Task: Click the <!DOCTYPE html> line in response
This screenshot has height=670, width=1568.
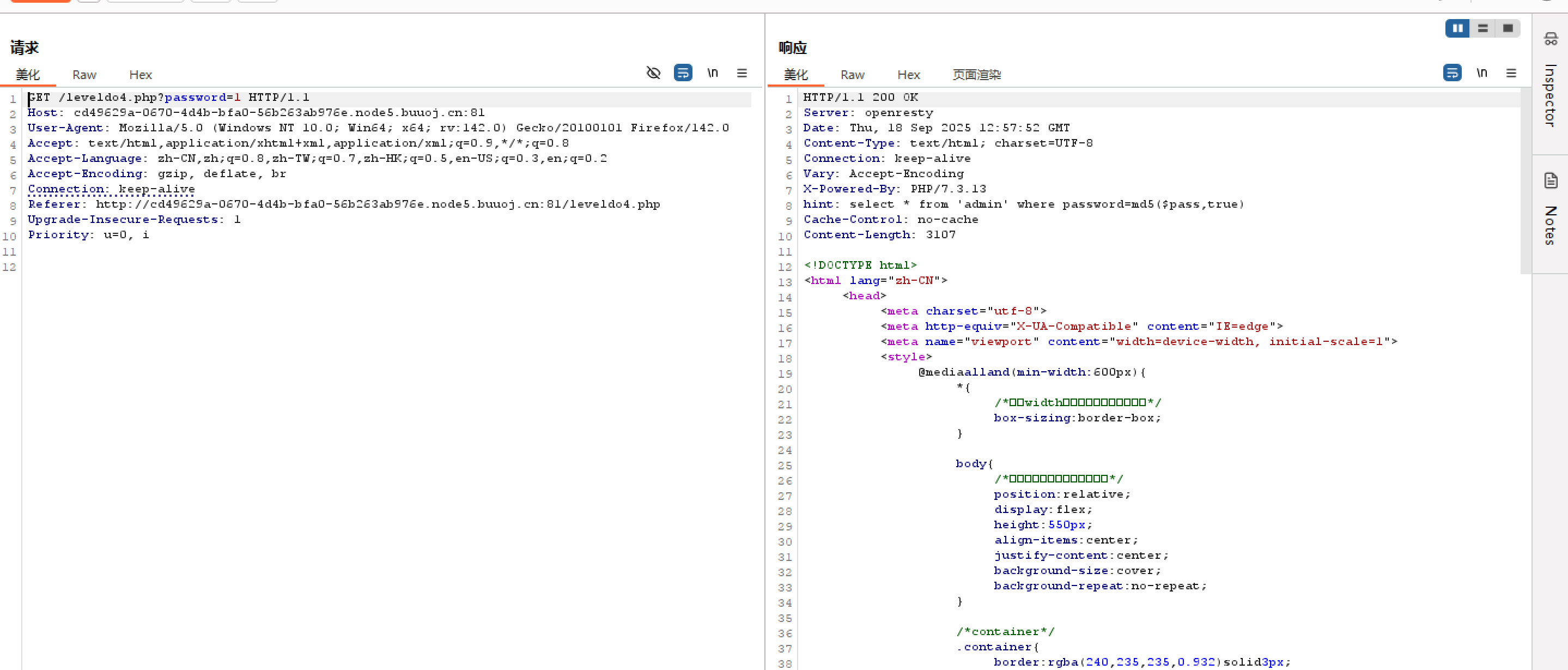Action: pos(860,265)
